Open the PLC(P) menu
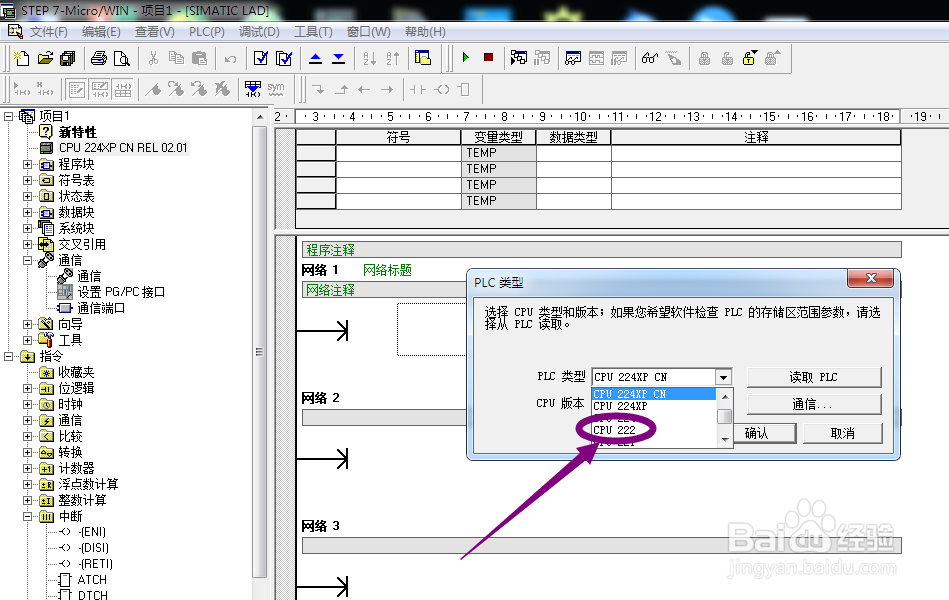 coord(206,31)
